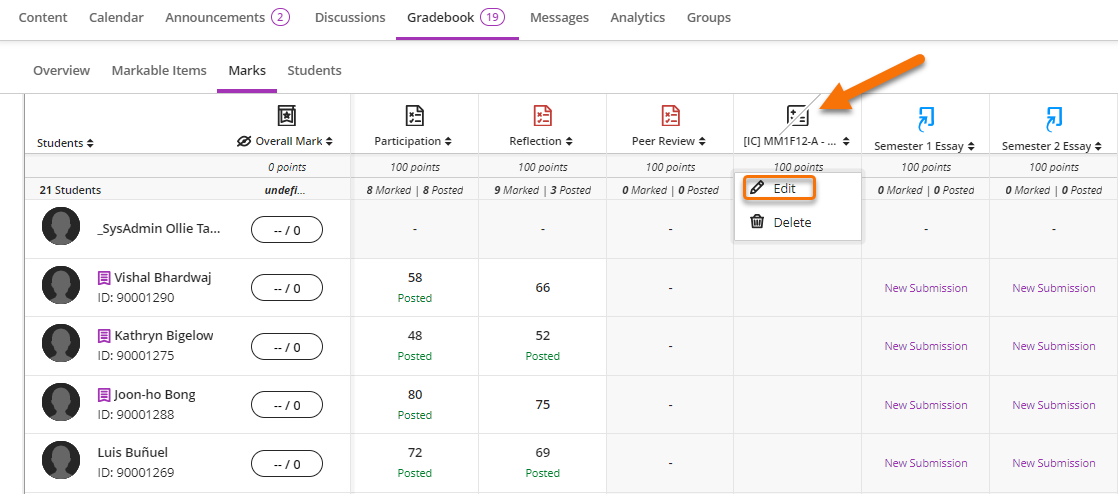
Task: Open Vishal Bhardwaj's Semester 1 New Submission
Action: pos(925,288)
